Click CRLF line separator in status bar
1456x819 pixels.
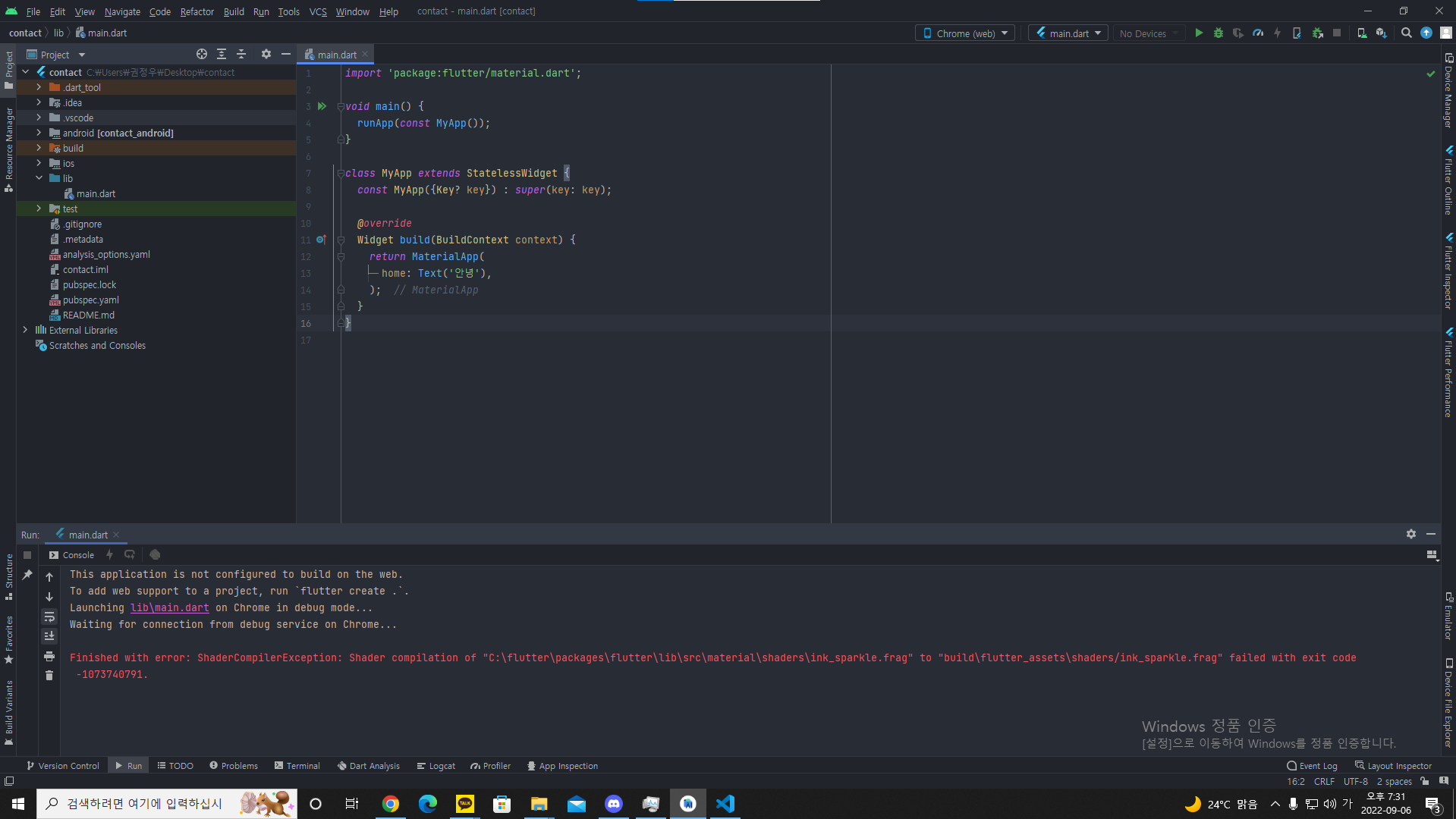[x=1324, y=782]
